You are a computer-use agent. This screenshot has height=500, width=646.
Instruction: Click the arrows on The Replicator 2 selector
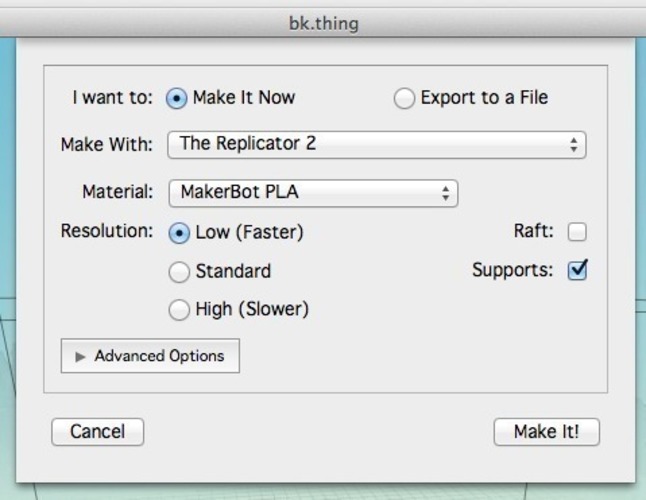click(573, 145)
